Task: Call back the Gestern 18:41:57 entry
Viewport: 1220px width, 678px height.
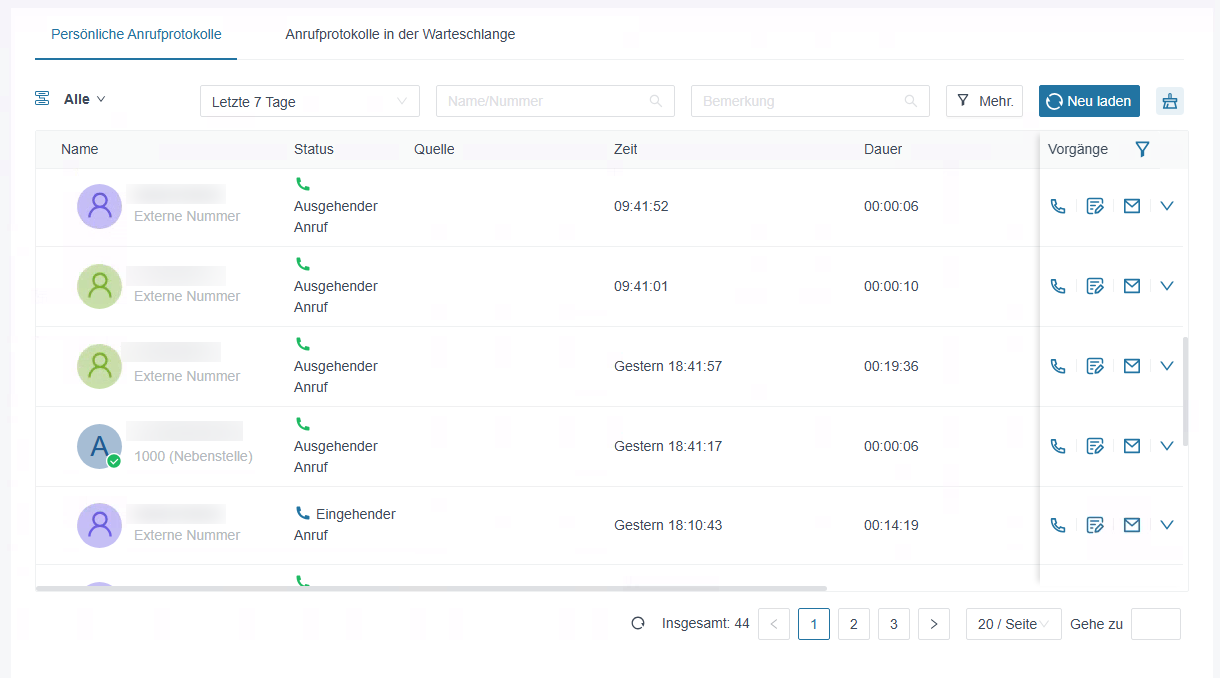Action: 1058,366
